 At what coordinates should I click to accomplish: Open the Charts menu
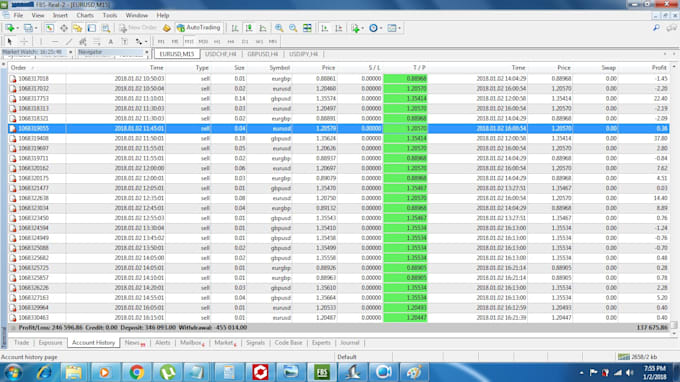click(x=85, y=15)
